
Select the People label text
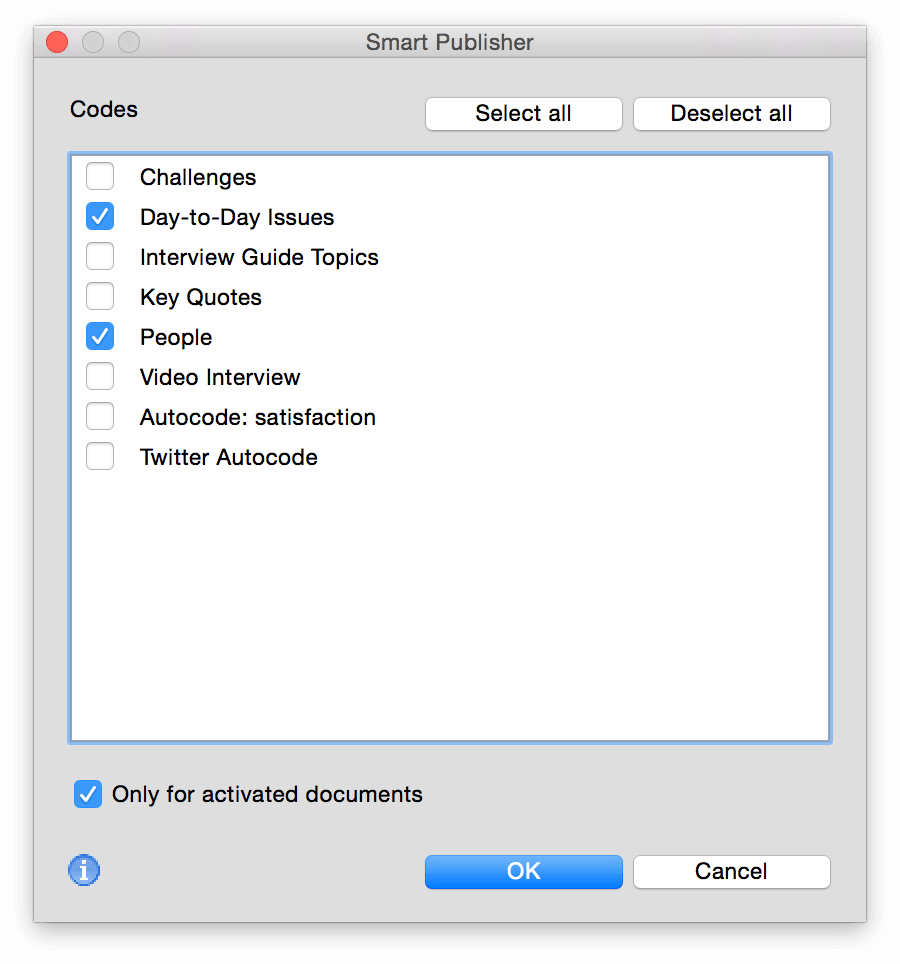click(x=176, y=338)
